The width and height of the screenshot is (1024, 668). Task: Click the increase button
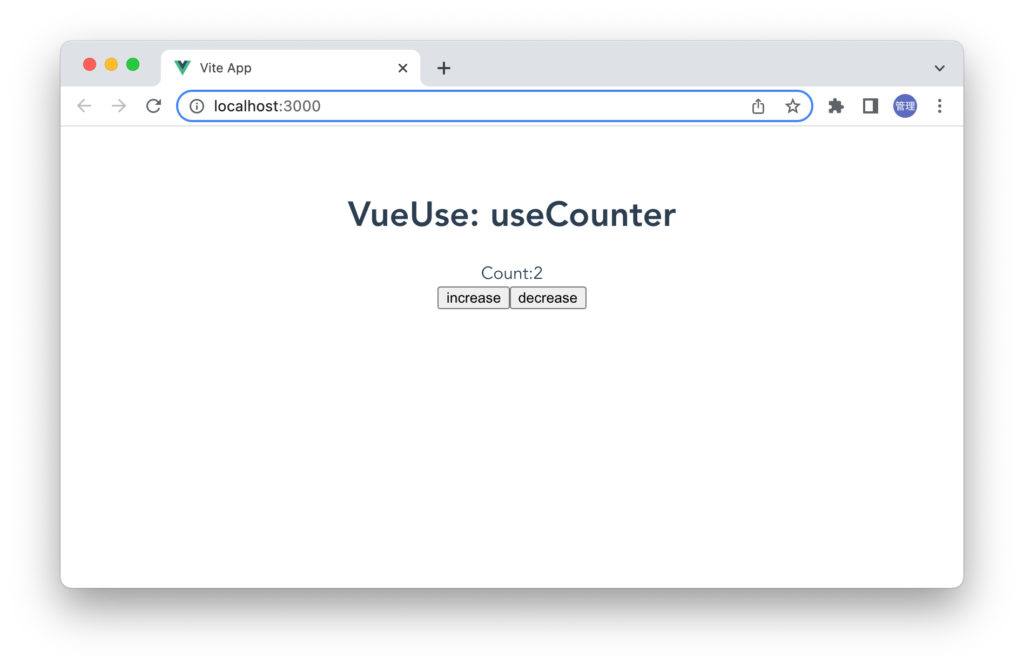click(x=473, y=298)
